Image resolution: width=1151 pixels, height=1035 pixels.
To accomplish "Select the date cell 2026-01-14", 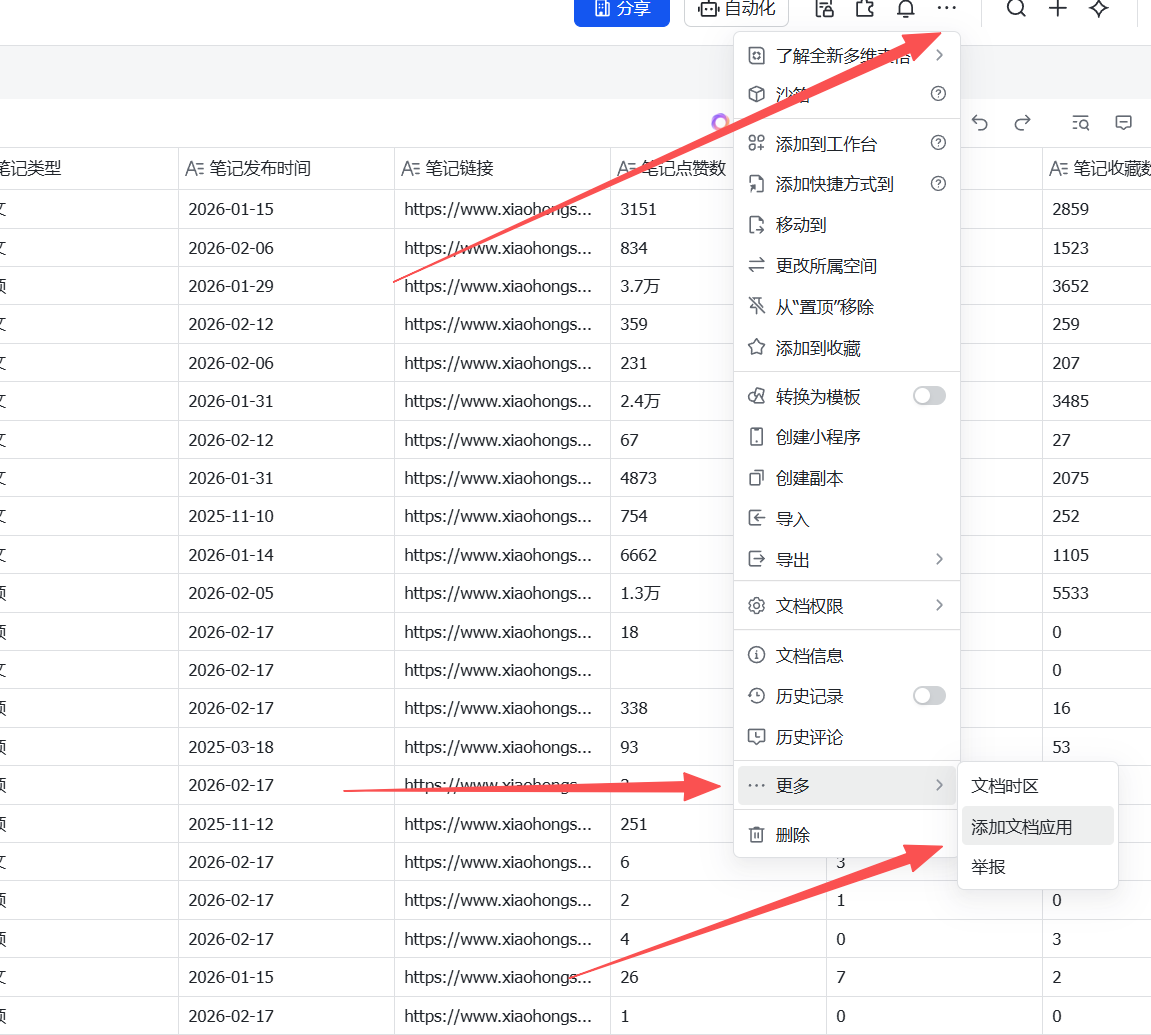I will [286, 555].
